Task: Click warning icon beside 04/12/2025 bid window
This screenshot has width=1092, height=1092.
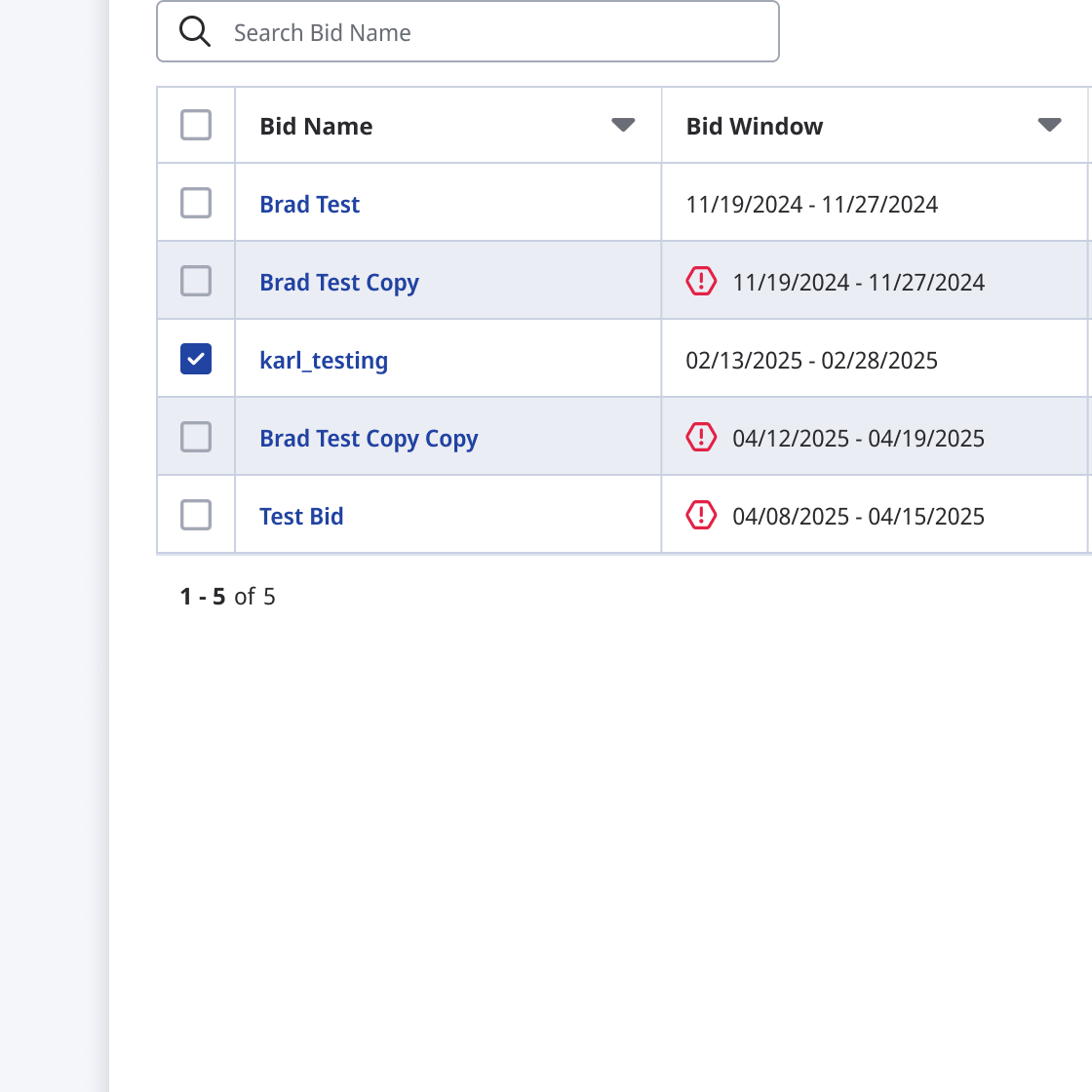Action: 701,438
